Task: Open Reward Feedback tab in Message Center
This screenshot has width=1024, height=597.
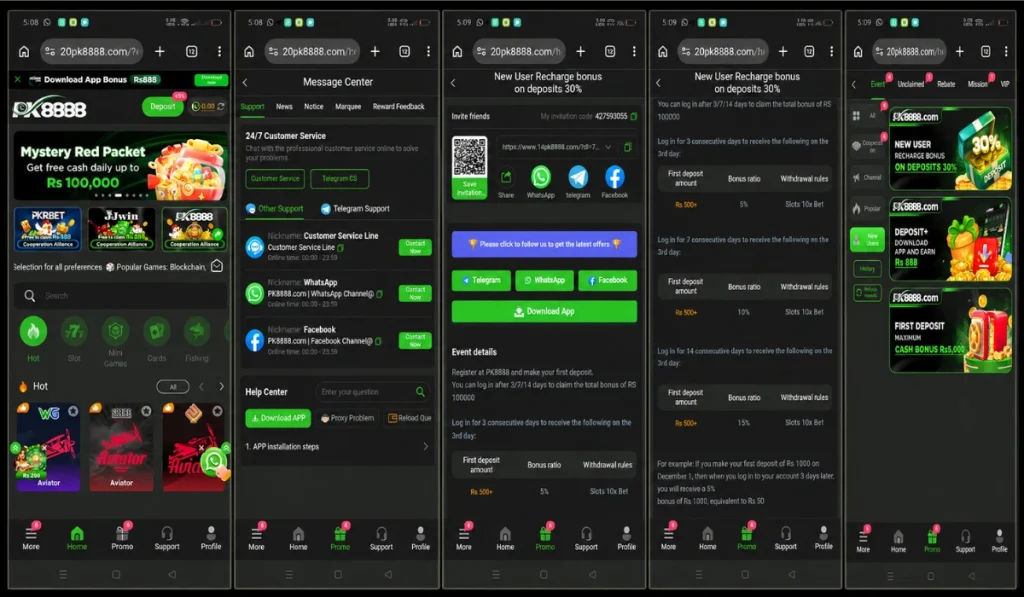Action: 398,106
